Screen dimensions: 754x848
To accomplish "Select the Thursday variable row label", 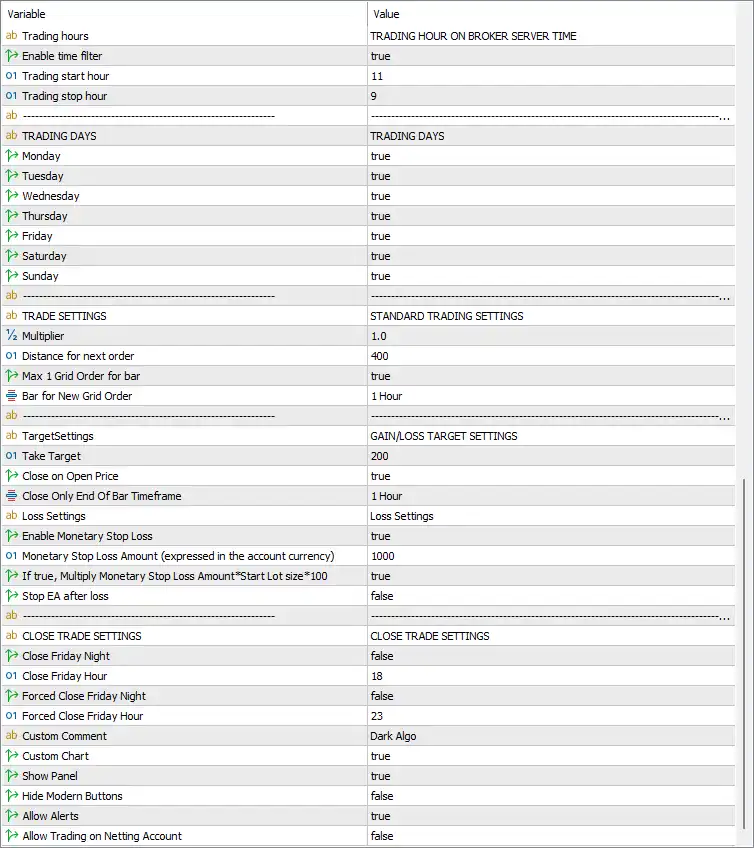I will click(x=45, y=216).
